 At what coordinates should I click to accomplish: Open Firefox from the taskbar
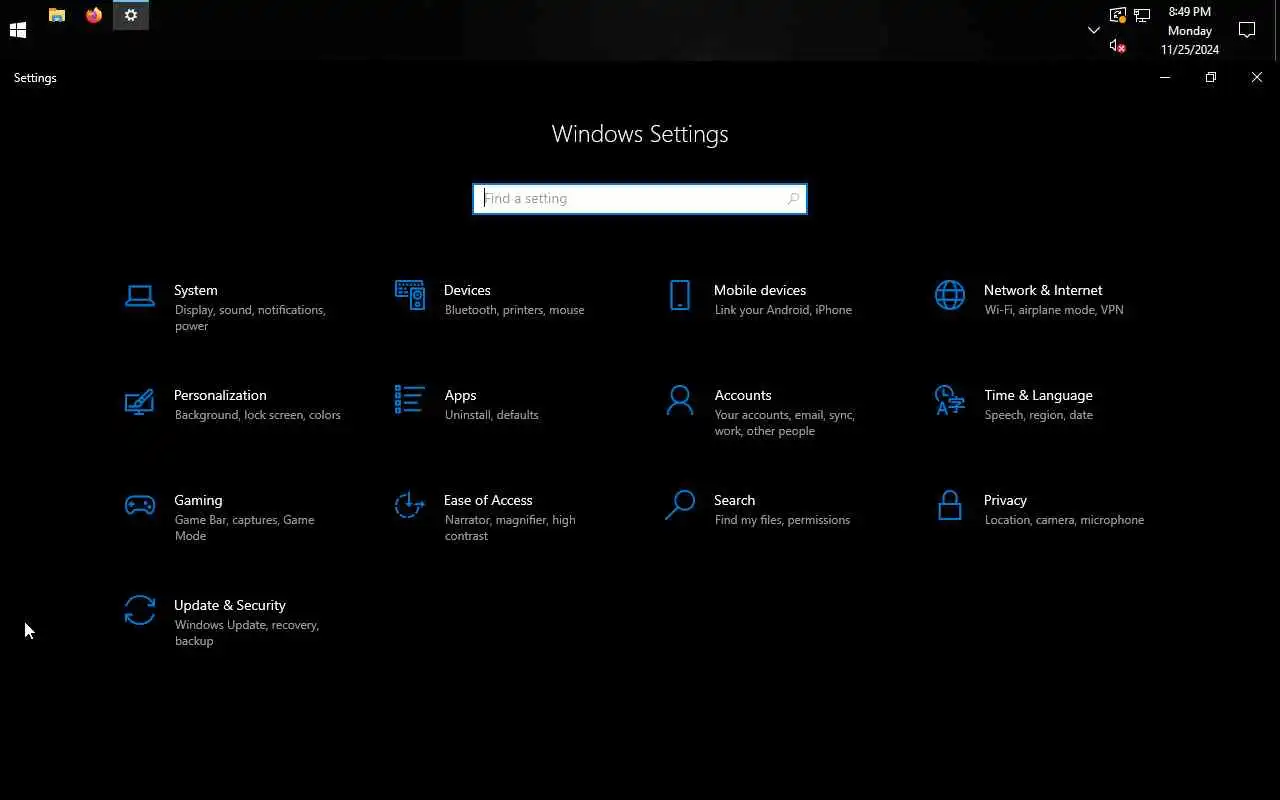(94, 15)
